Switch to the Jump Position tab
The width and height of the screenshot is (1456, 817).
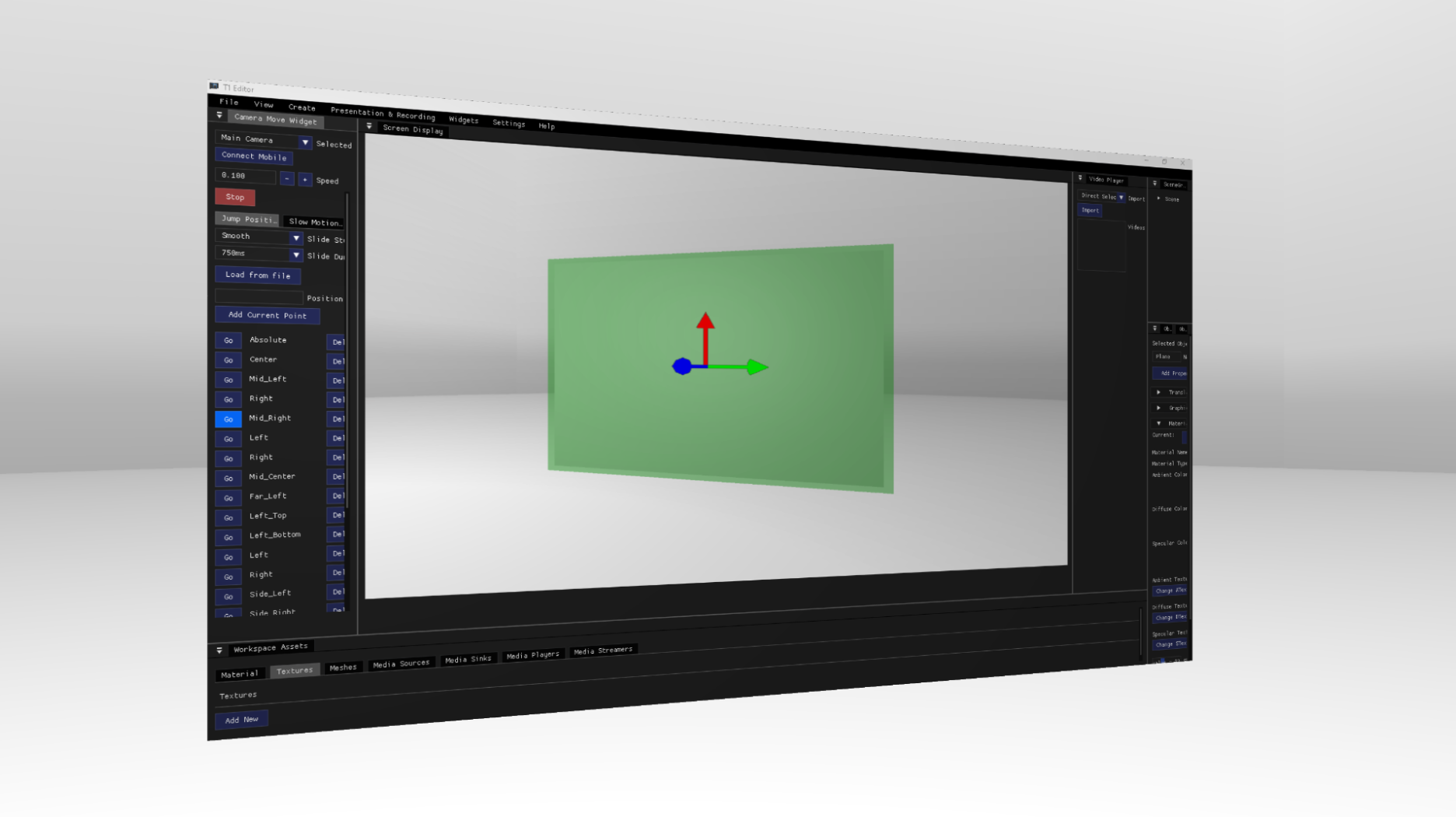tap(247, 219)
